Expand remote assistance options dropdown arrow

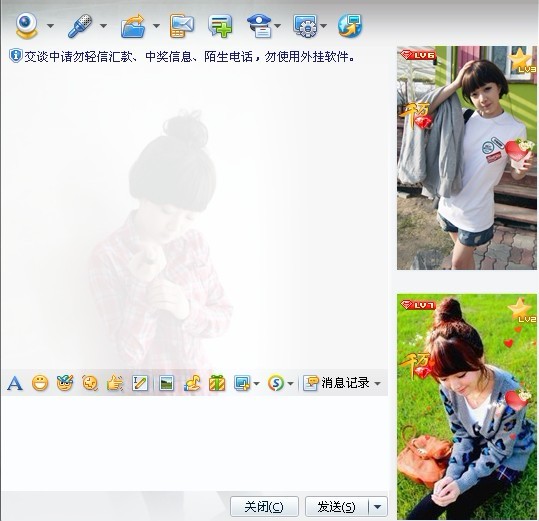[x=323, y=26]
